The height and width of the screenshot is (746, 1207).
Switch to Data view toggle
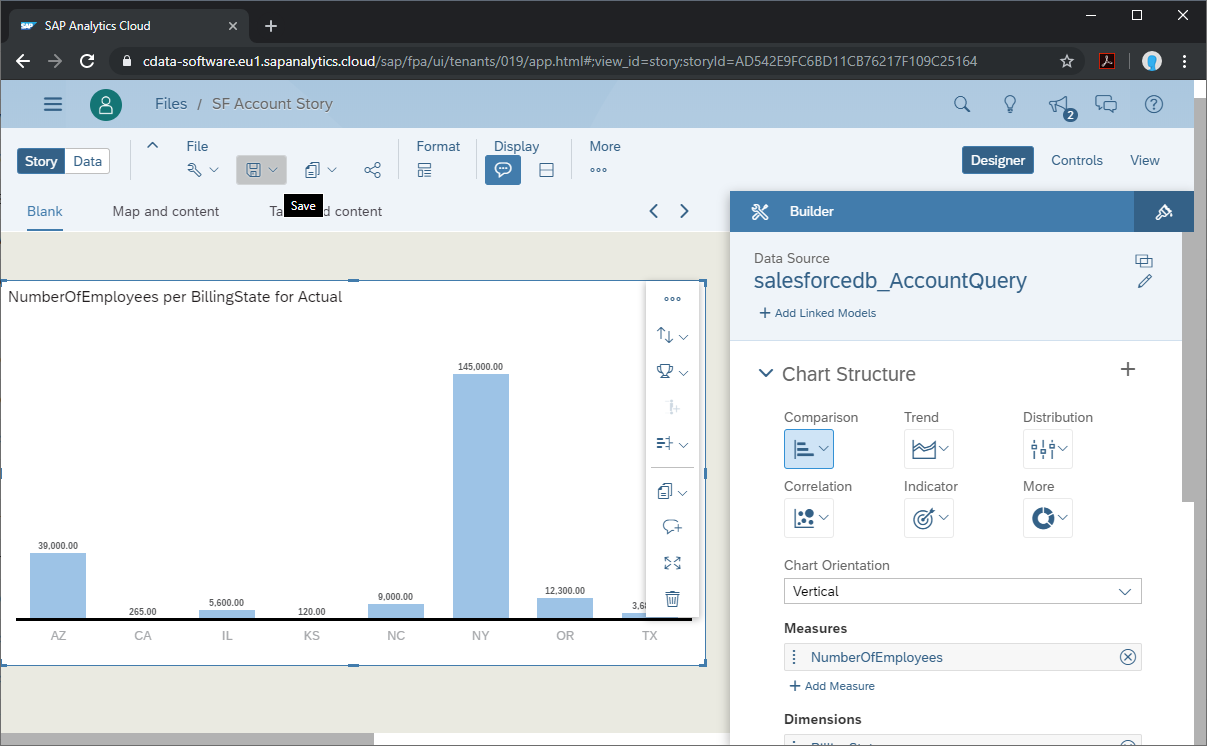(x=87, y=161)
